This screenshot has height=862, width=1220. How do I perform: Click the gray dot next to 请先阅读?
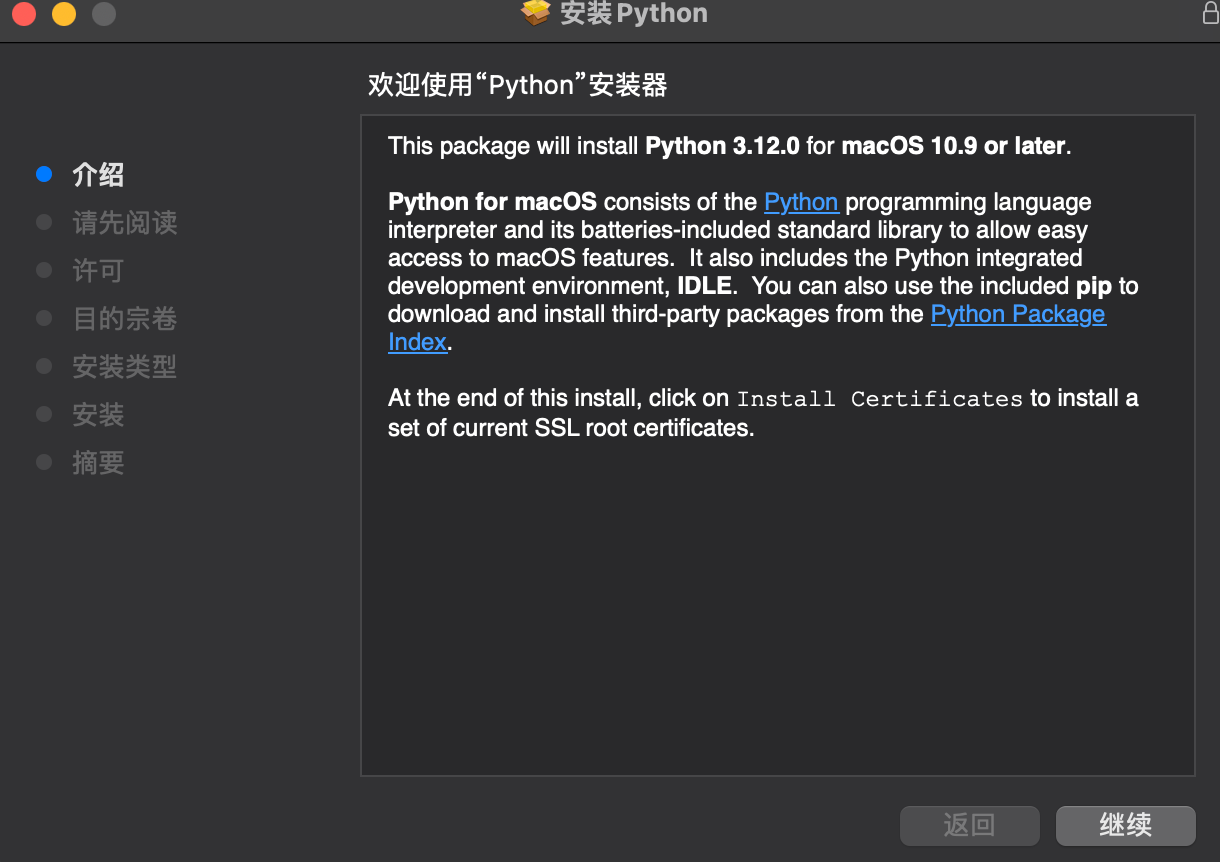pyautogui.click(x=43, y=222)
